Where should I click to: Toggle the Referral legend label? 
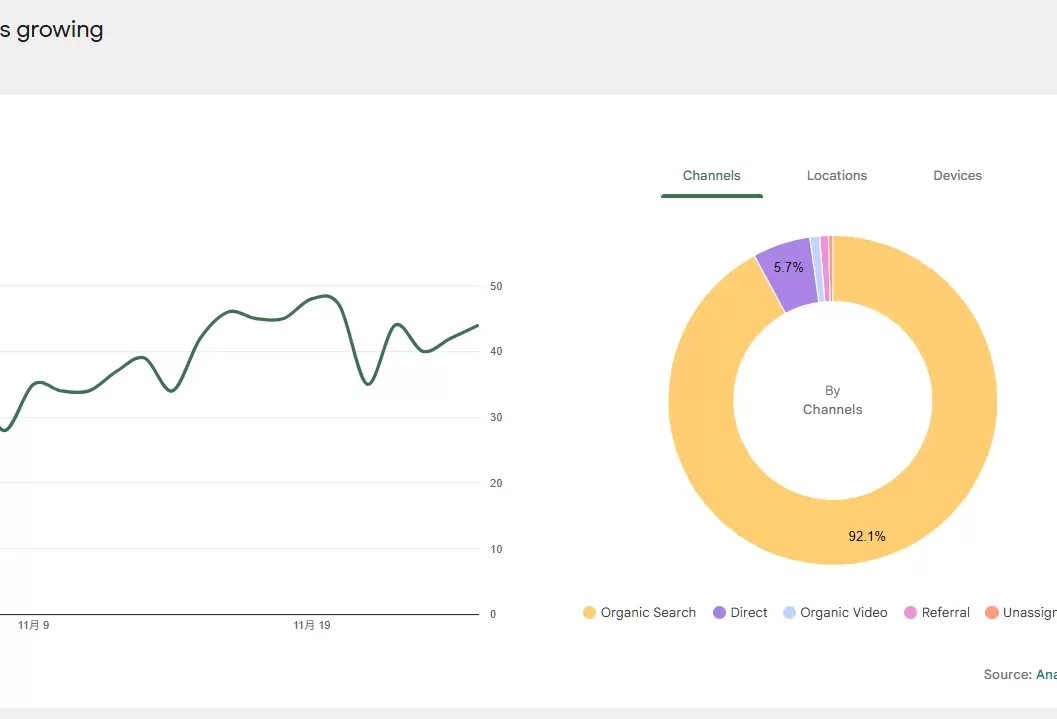click(x=945, y=613)
